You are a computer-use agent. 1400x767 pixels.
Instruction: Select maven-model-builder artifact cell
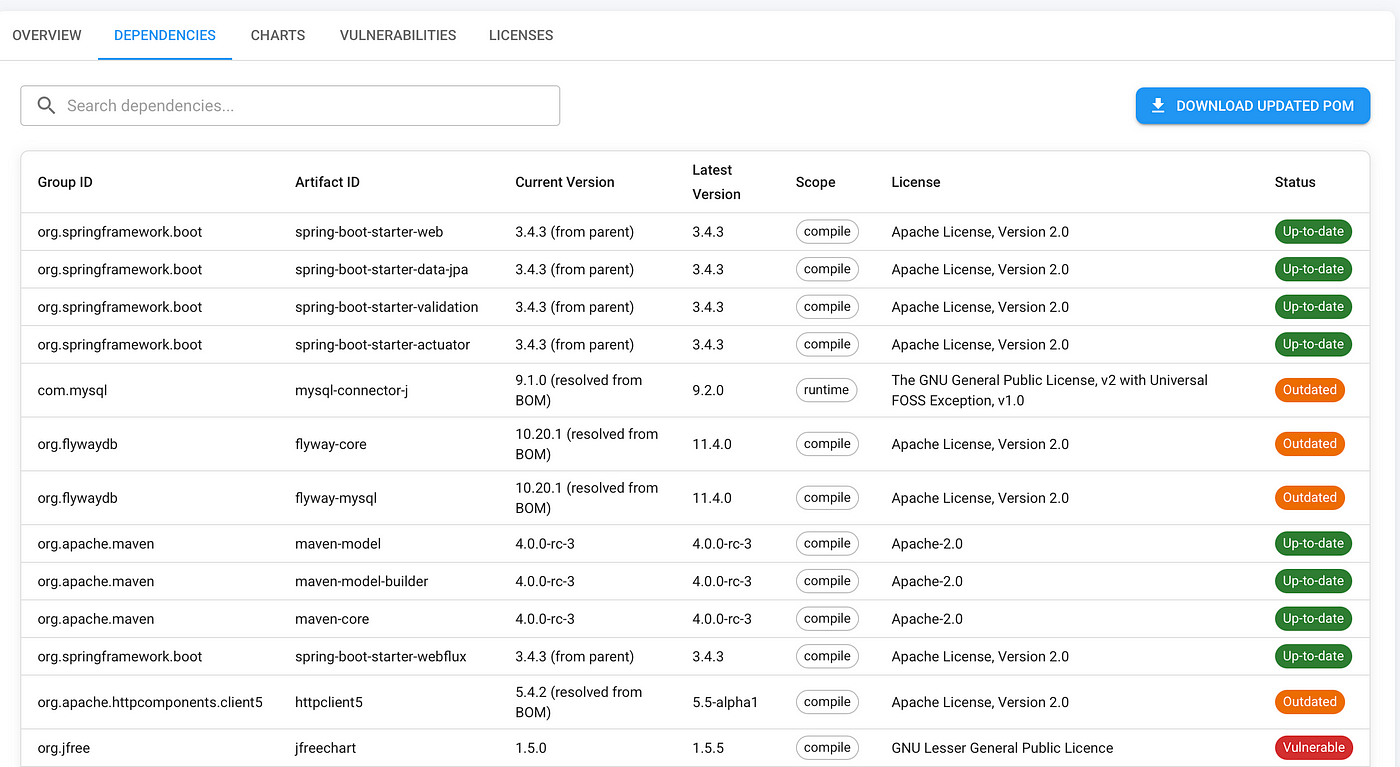(362, 581)
